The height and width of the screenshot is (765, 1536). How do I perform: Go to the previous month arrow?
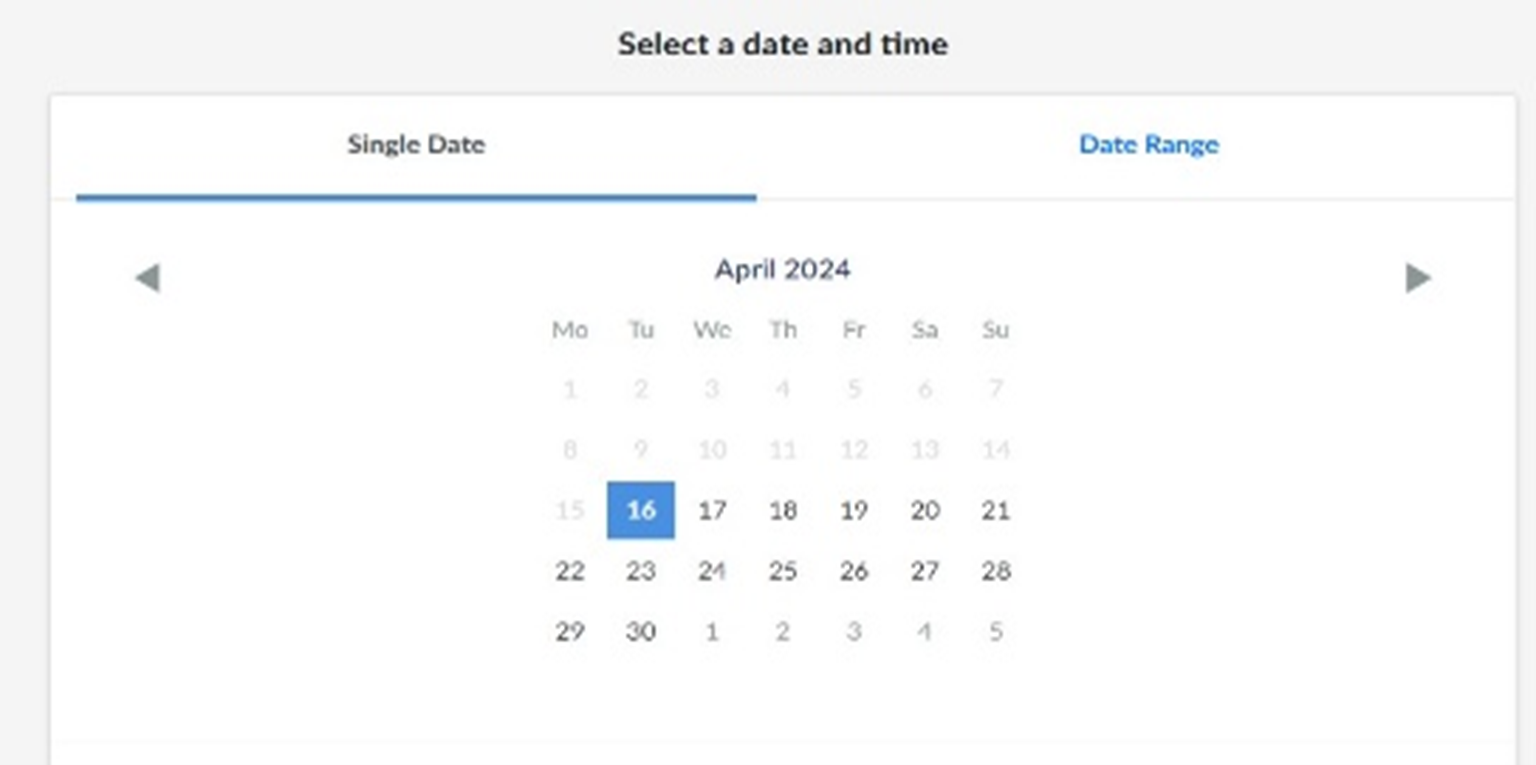tap(147, 278)
